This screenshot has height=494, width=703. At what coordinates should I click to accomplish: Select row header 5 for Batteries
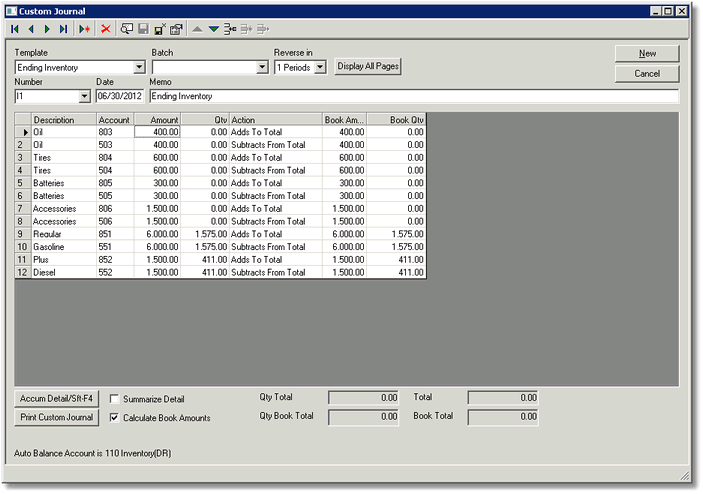[x=23, y=183]
